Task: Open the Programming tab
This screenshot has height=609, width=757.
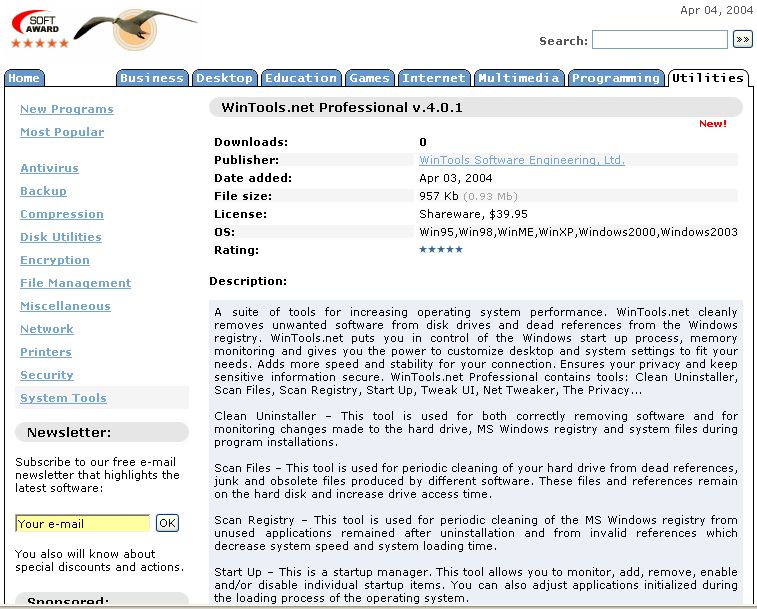Action: click(616, 78)
